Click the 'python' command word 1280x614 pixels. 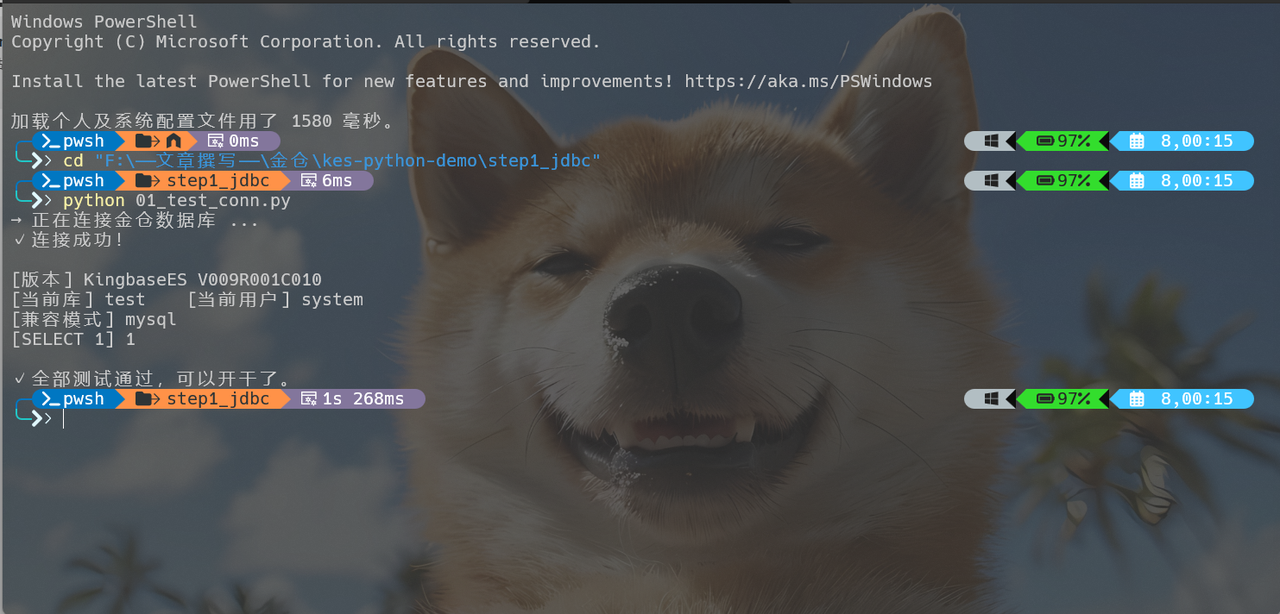click(93, 201)
